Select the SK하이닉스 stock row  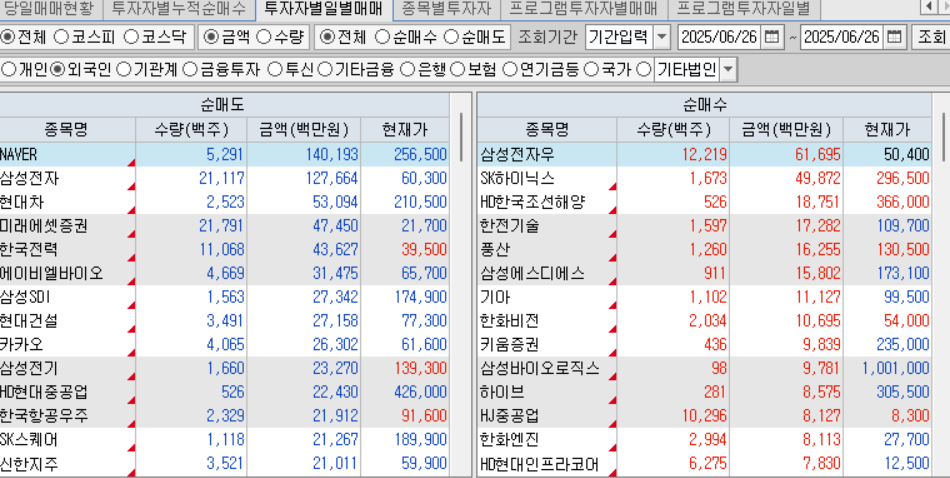click(705, 178)
